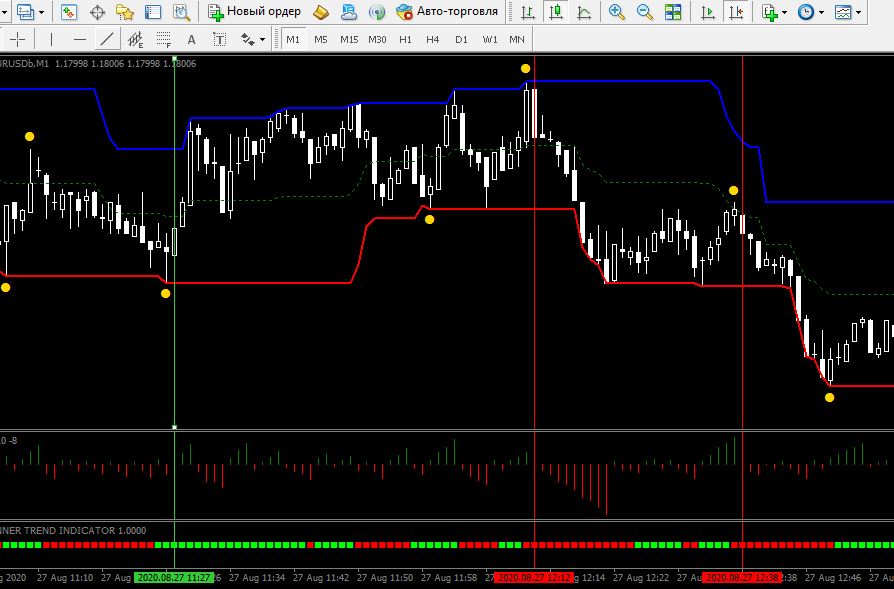Open the periodicity clock dropdown

(x=821, y=12)
